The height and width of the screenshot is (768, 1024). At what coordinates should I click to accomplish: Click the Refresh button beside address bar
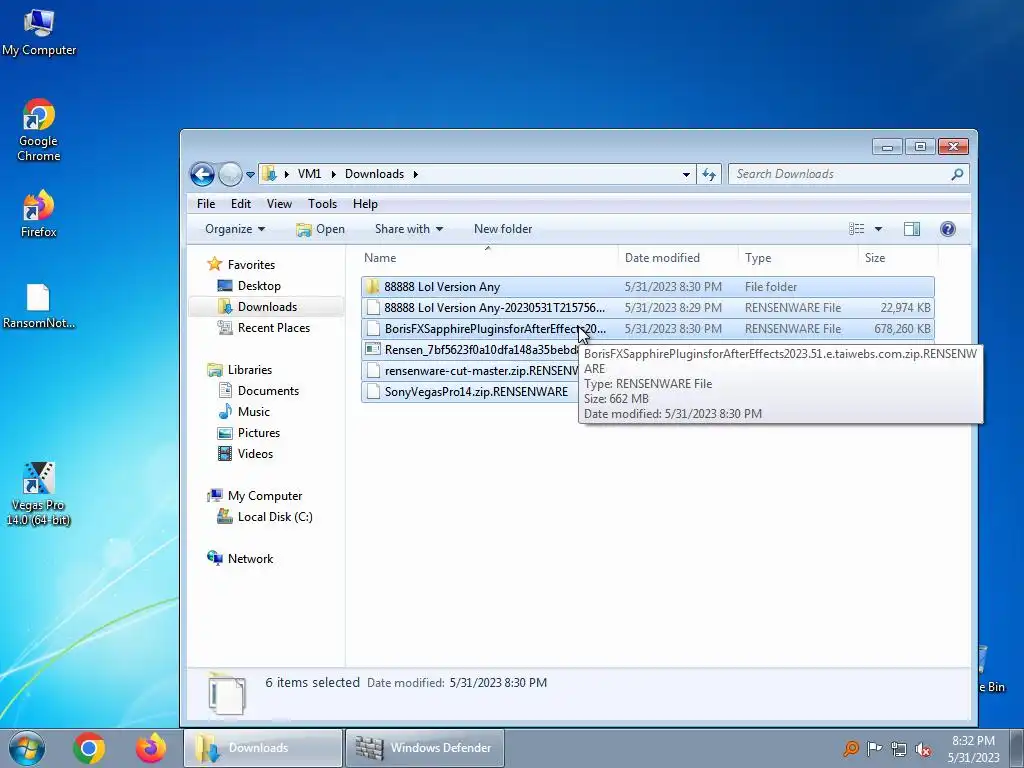pyautogui.click(x=709, y=174)
